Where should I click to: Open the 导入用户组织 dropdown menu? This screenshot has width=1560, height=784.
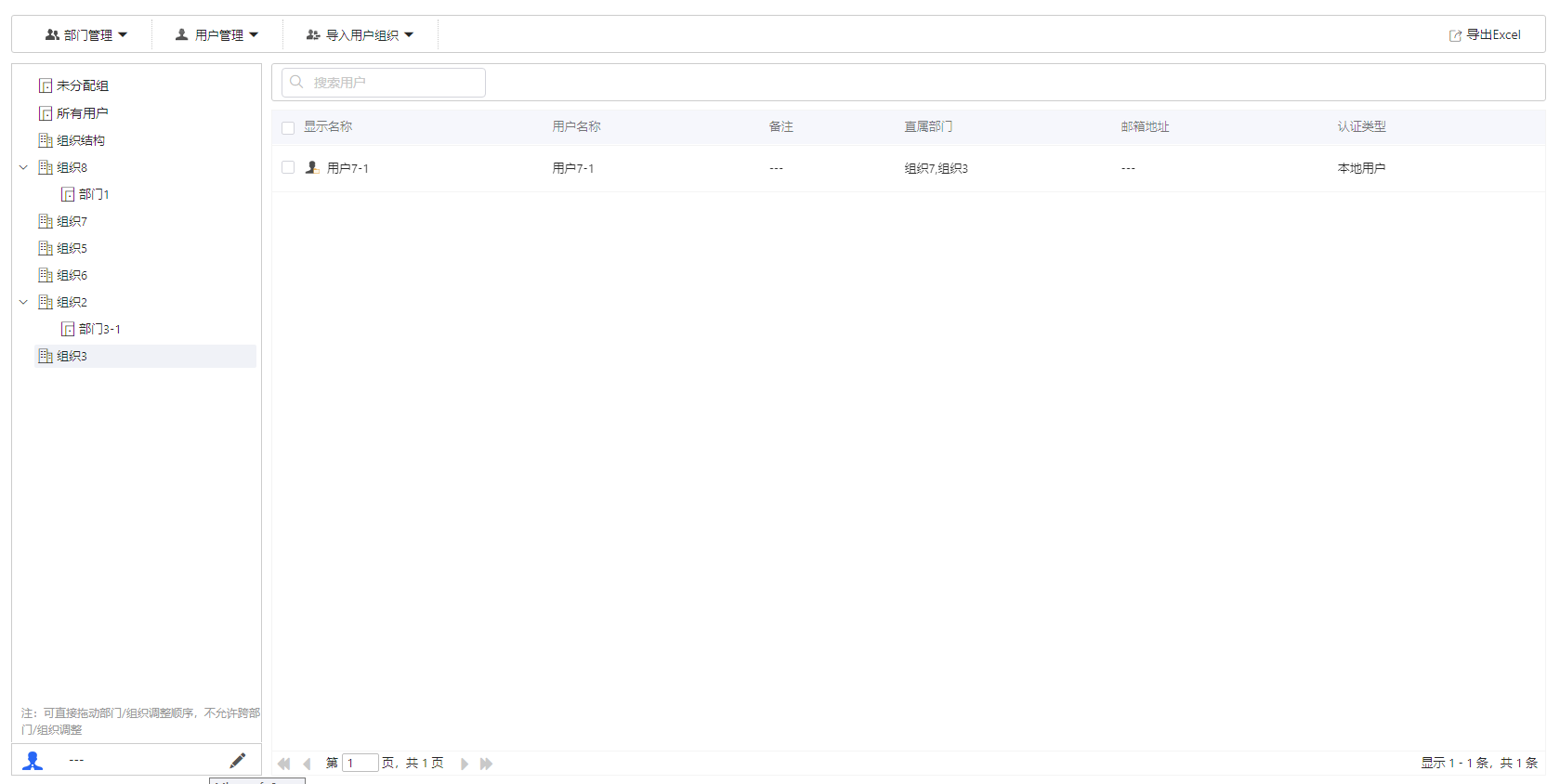361,35
